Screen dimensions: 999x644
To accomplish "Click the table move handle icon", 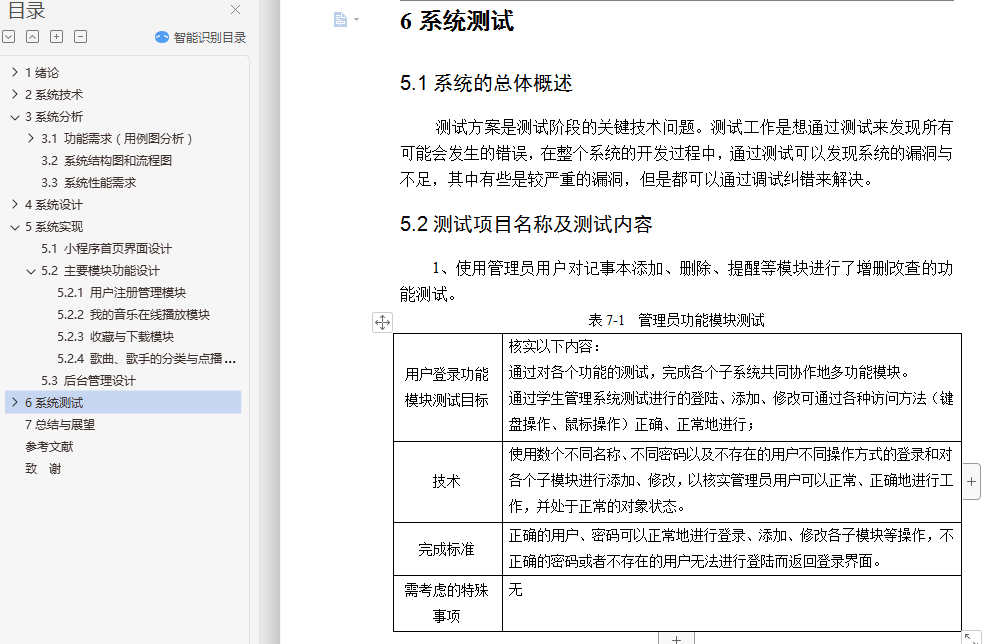I will 382,322.
